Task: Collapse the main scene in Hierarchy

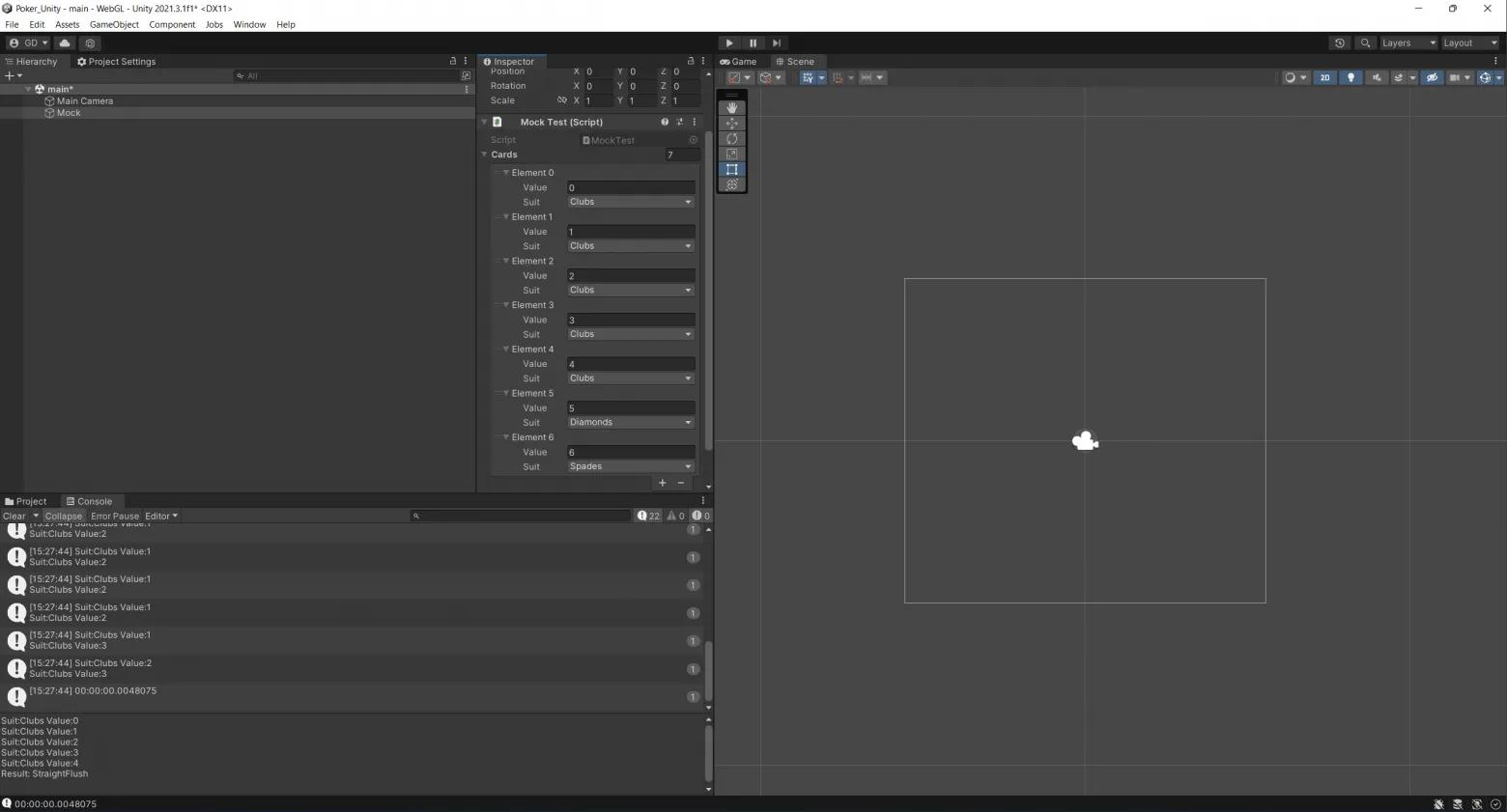Action: pos(28,89)
